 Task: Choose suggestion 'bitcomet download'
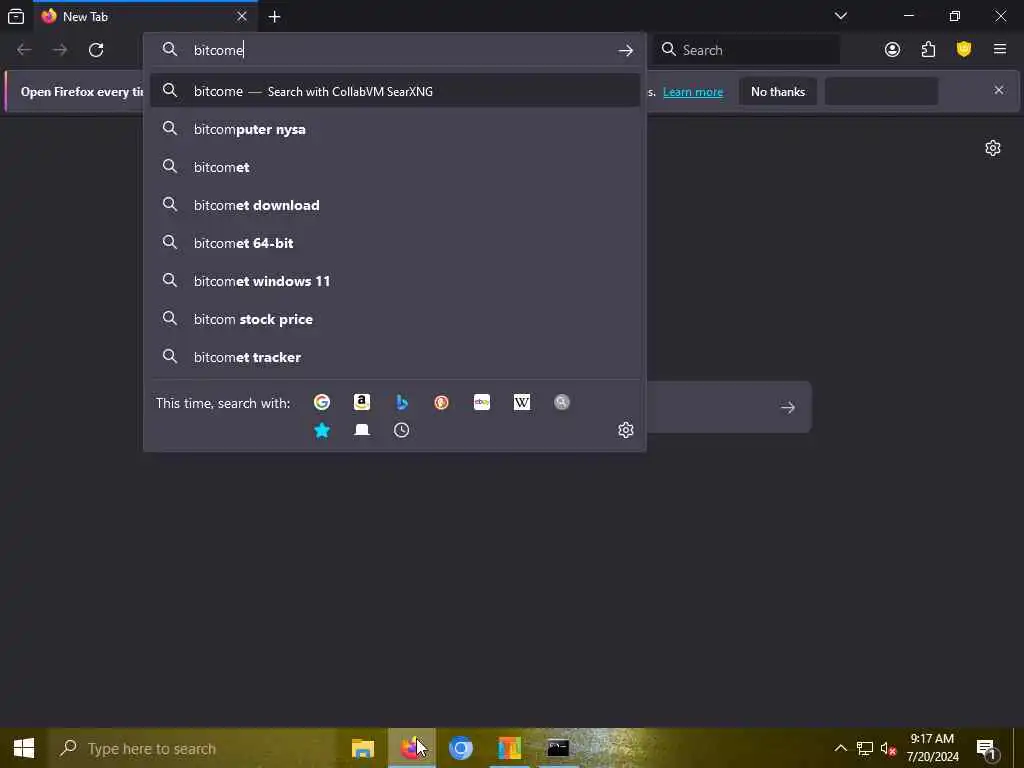[x=394, y=205]
